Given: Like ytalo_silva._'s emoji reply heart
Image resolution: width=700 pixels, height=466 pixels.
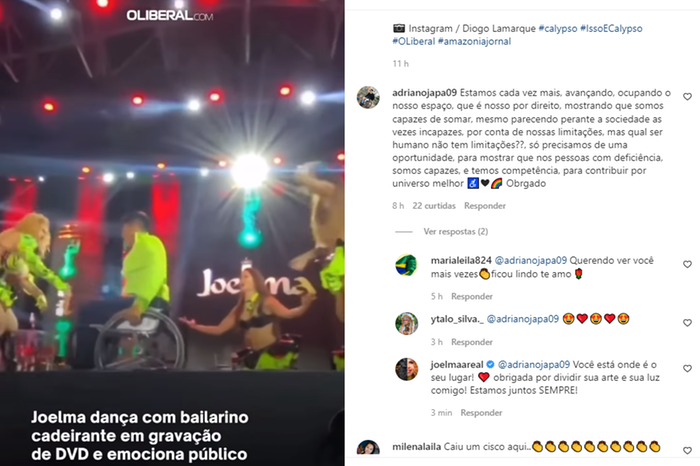Looking at the screenshot, I should (687, 323).
